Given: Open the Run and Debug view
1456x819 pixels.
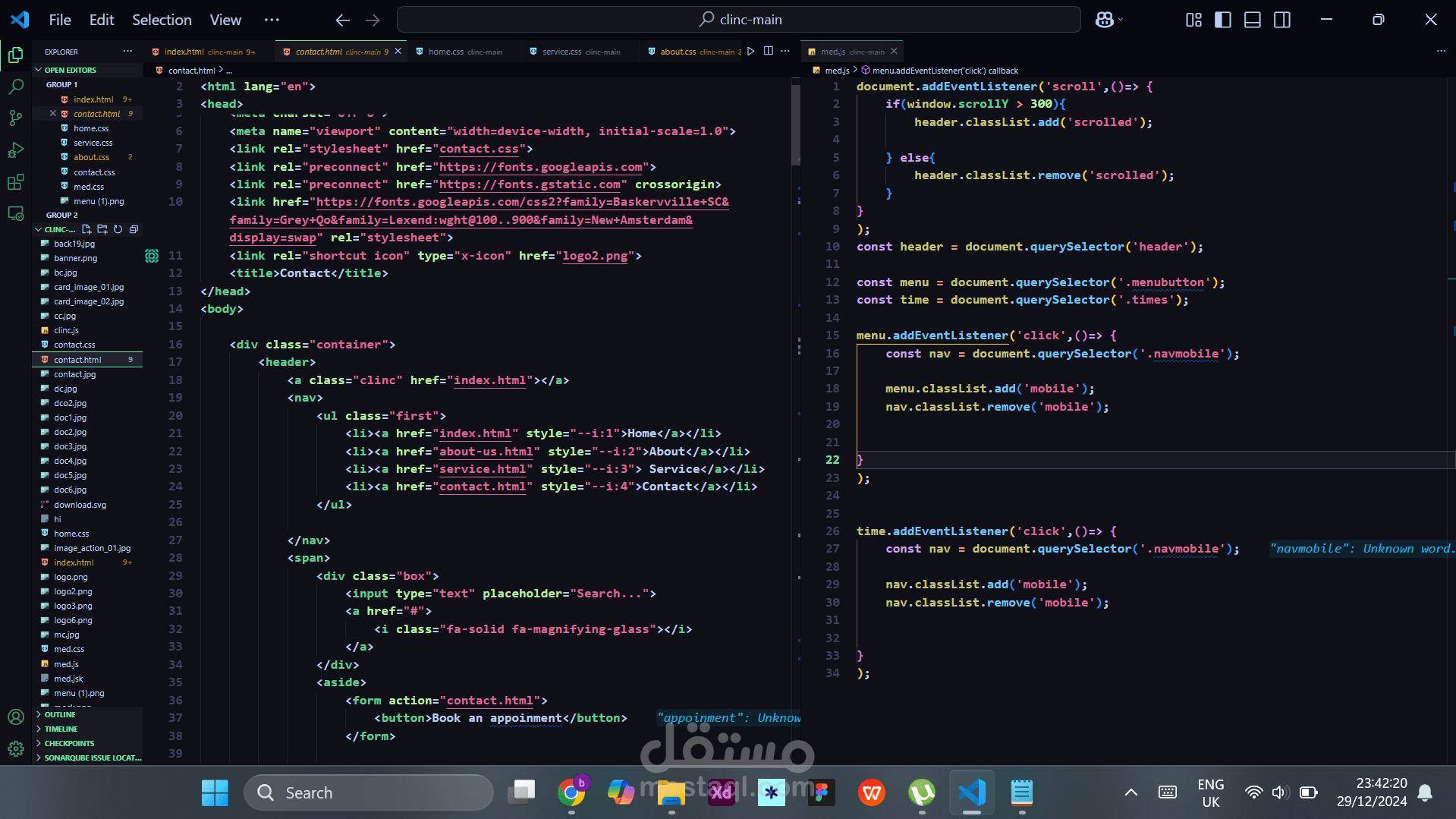Looking at the screenshot, I should (16, 150).
